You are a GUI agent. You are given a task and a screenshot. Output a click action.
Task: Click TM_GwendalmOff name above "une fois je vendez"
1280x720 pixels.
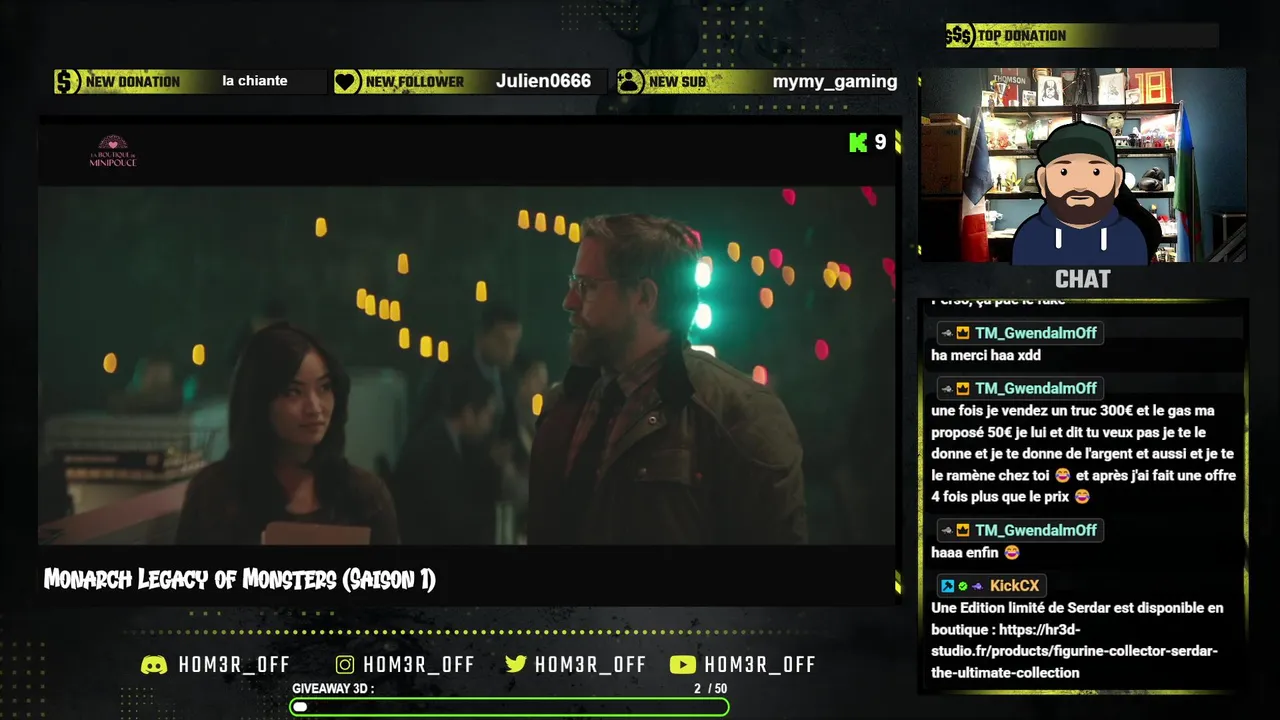click(x=1036, y=389)
